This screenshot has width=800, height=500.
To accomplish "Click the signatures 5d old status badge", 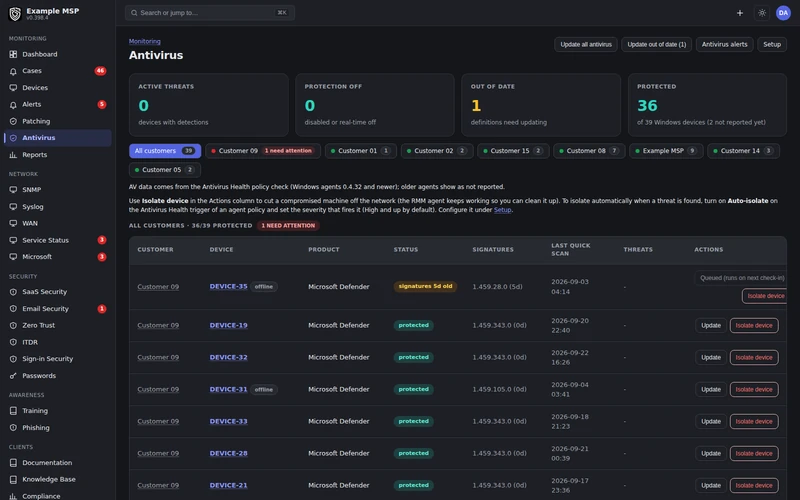I will coord(425,287).
